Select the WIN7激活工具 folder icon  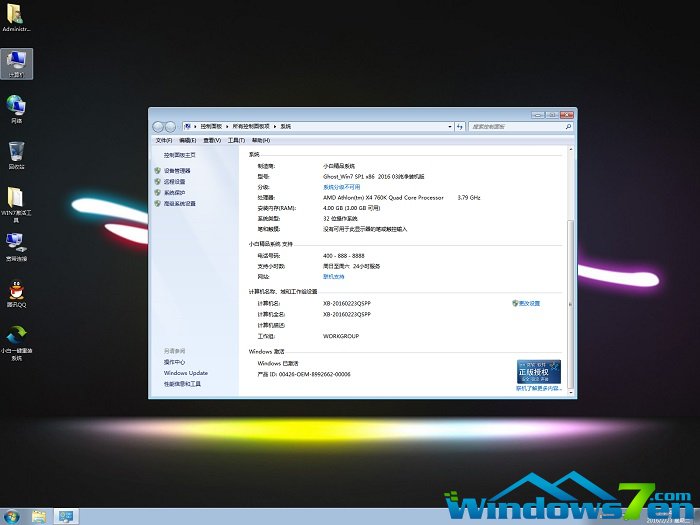click(x=16, y=204)
